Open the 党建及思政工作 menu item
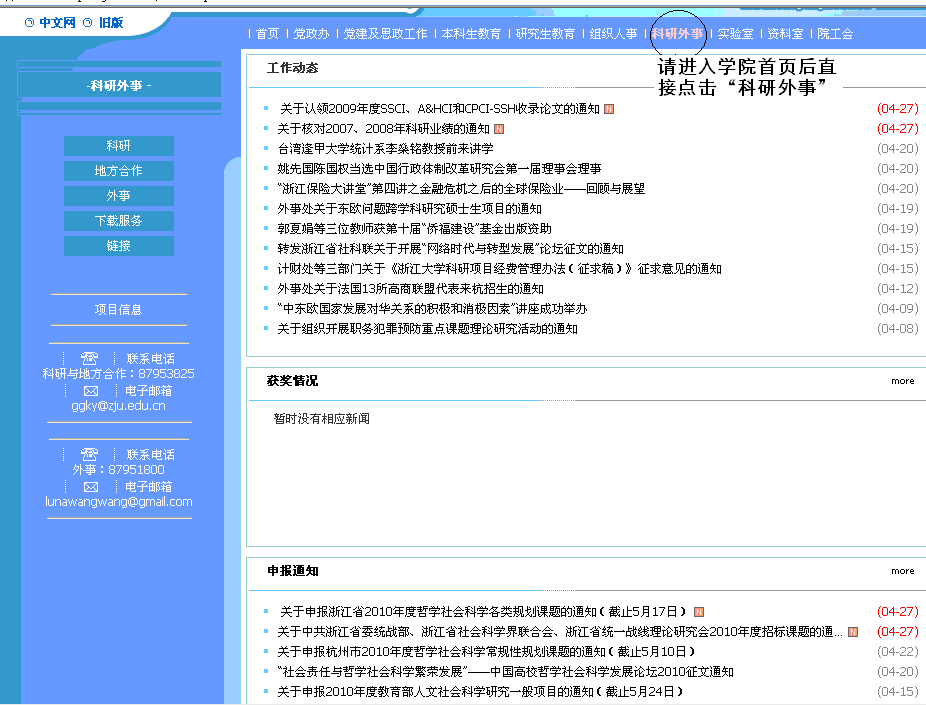This screenshot has width=926, height=705. pos(385,34)
